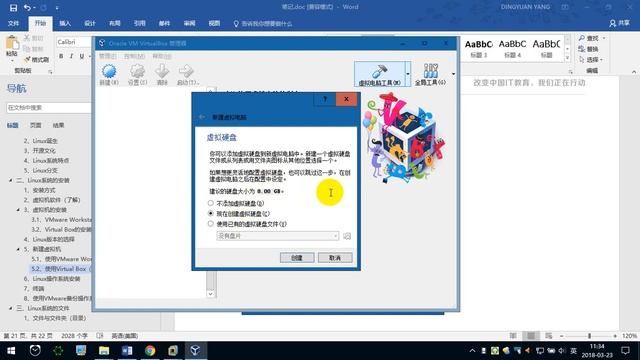This screenshot has height=360, width=640.
Task: Click the VirtualBox cube icon in taskbar
Action: [x=195, y=351]
